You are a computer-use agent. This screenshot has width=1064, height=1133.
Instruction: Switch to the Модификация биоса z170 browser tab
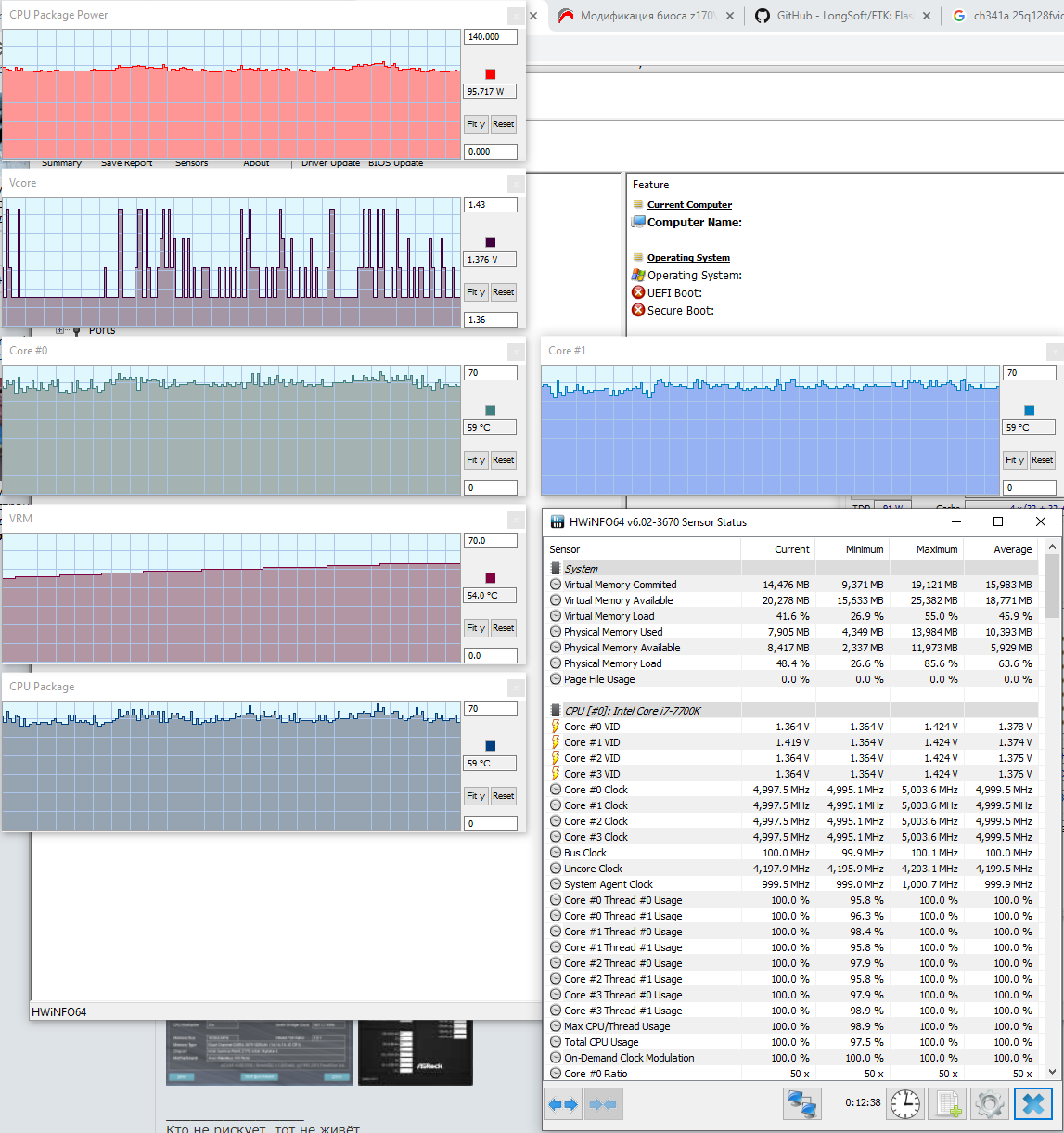point(647,16)
